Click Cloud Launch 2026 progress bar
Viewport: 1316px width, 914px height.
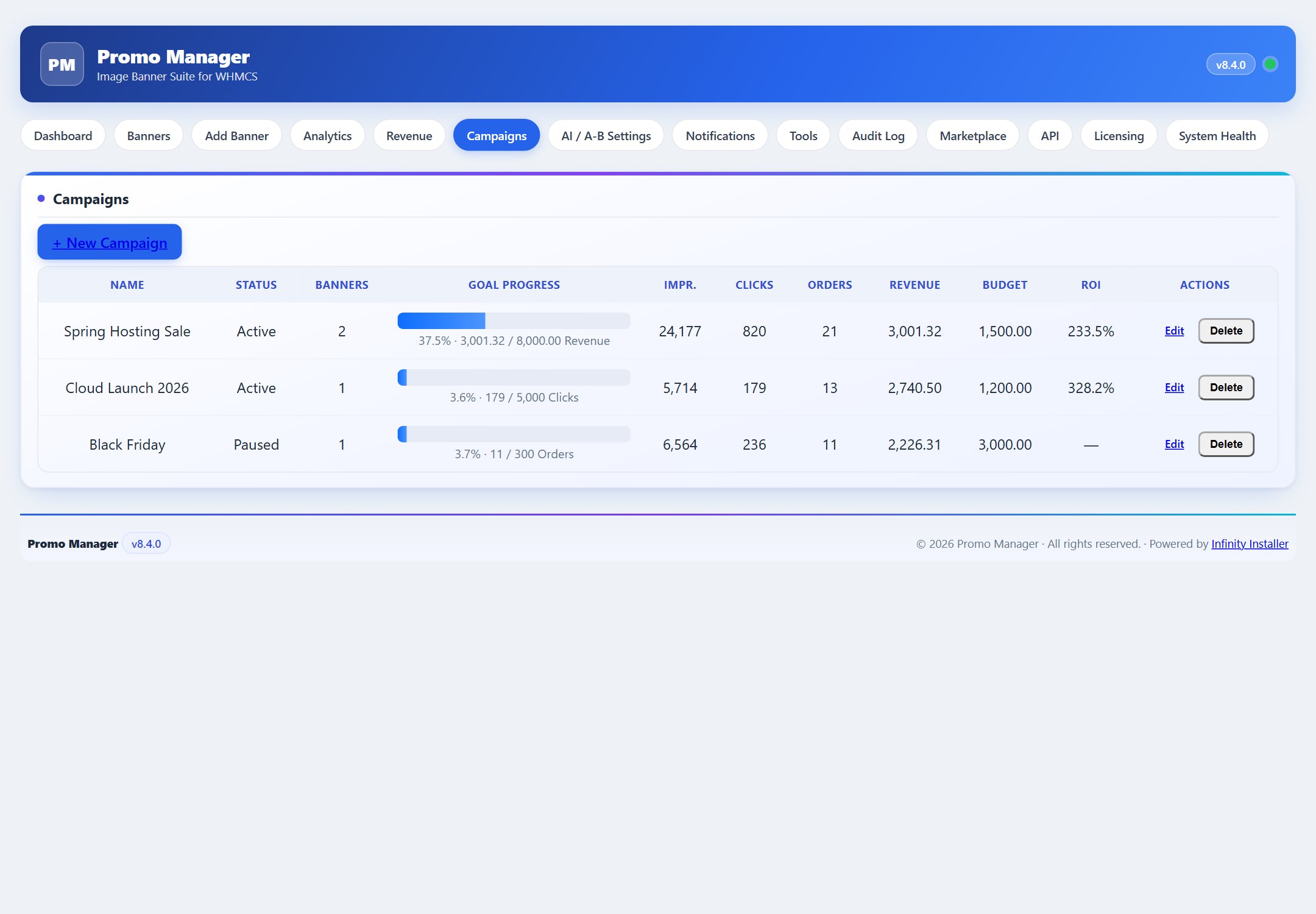click(x=514, y=377)
